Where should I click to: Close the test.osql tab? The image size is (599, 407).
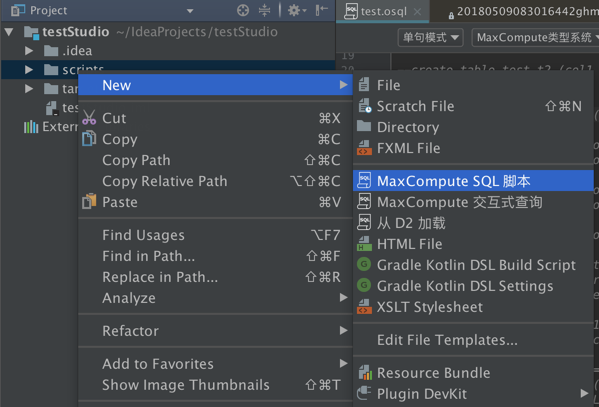tap(418, 12)
